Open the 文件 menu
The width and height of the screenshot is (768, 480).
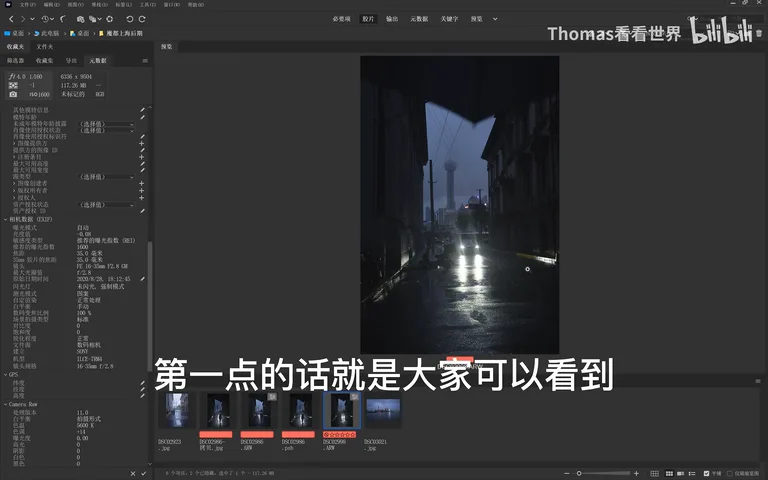27,4
